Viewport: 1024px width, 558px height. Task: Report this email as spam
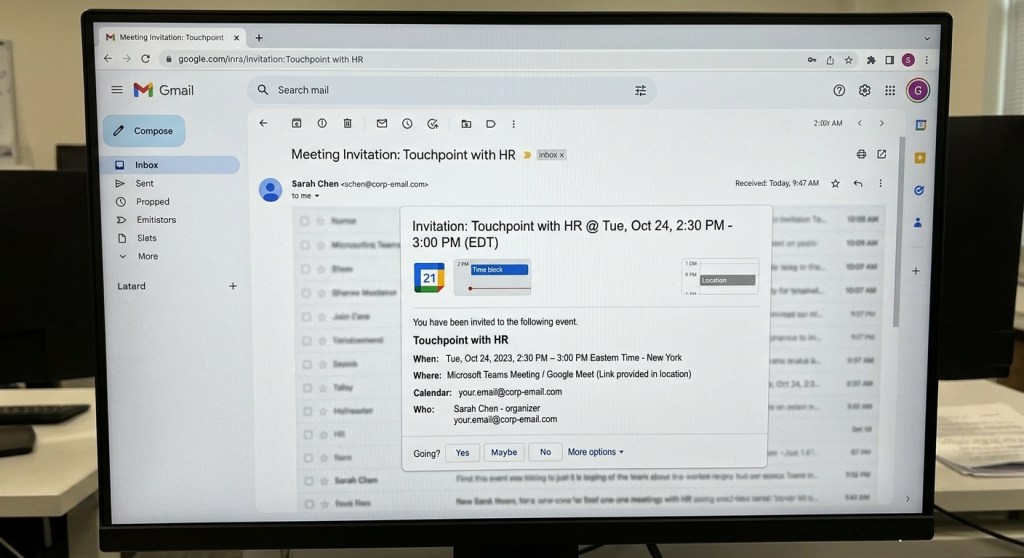pyautogui.click(x=322, y=123)
